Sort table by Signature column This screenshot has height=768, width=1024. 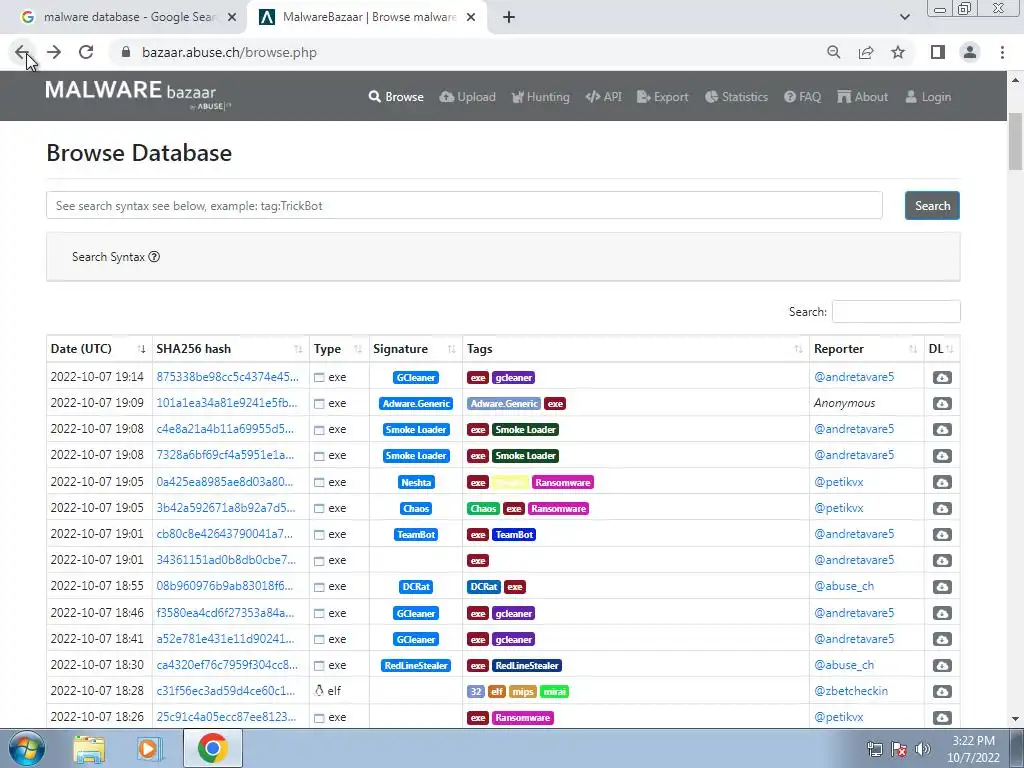pos(415,349)
